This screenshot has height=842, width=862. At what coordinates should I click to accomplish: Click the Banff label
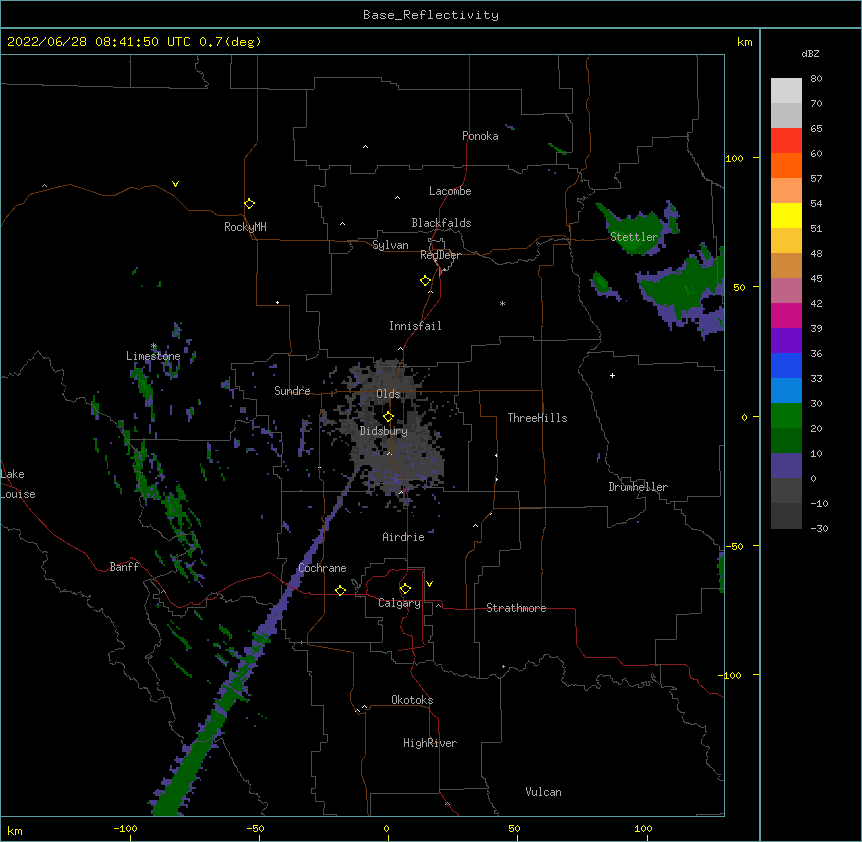124,567
